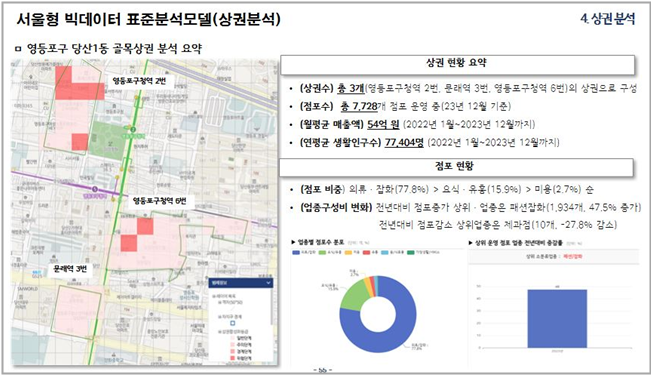
Task: Click the blue square boundary symbol in legend
Action: [232, 323]
